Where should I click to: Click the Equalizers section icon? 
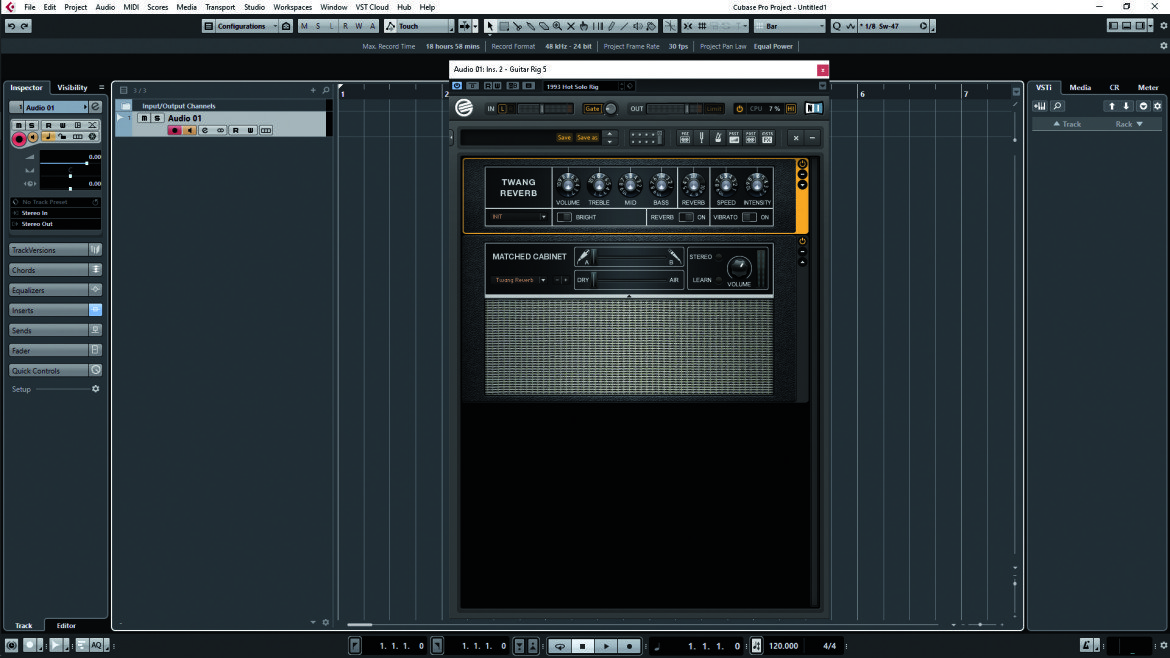pos(96,289)
